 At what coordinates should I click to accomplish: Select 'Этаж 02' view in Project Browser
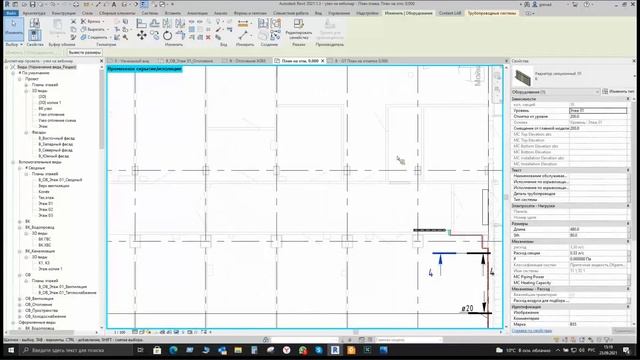click(x=45, y=209)
